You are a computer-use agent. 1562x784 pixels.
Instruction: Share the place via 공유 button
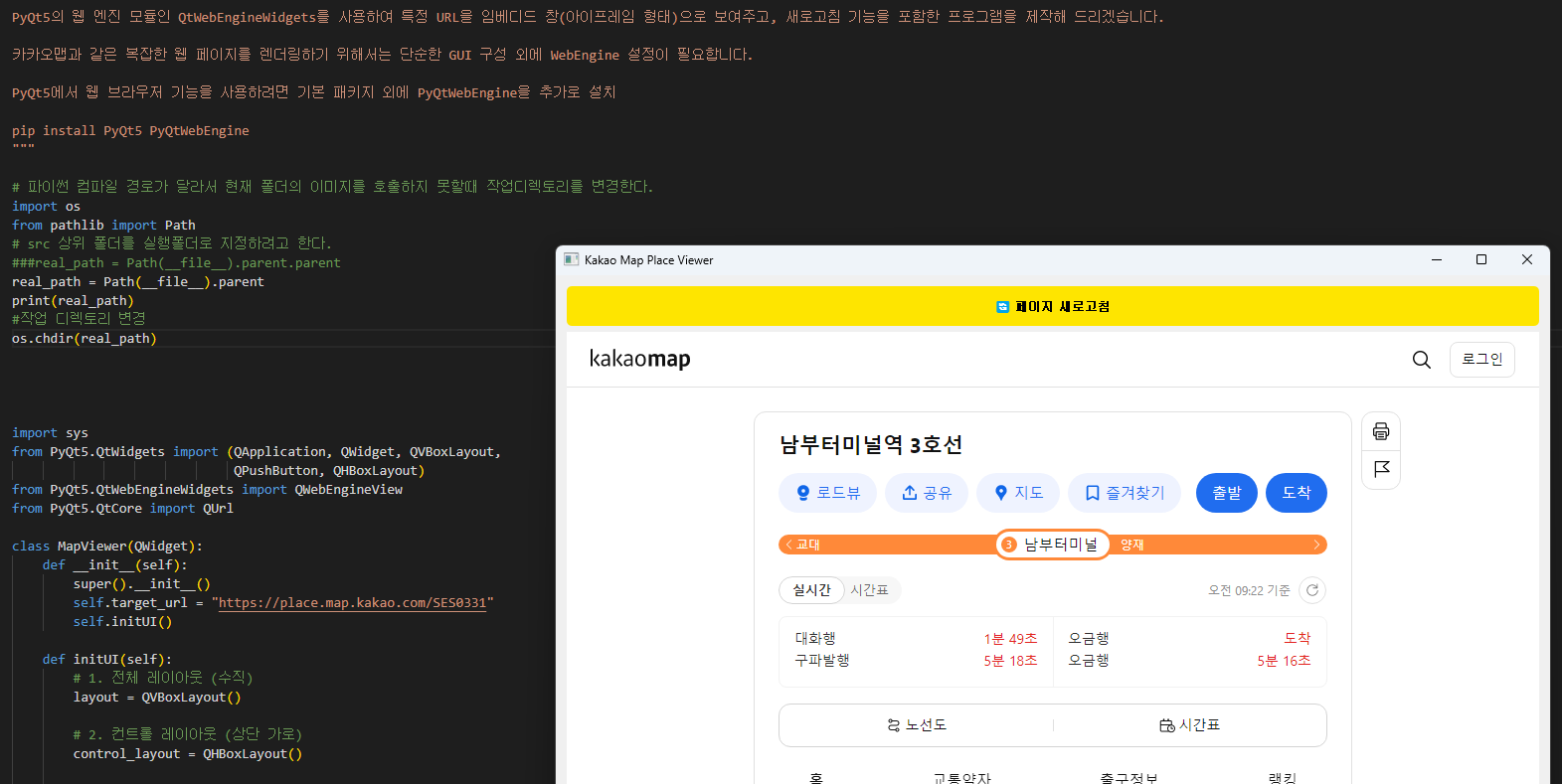point(926,493)
